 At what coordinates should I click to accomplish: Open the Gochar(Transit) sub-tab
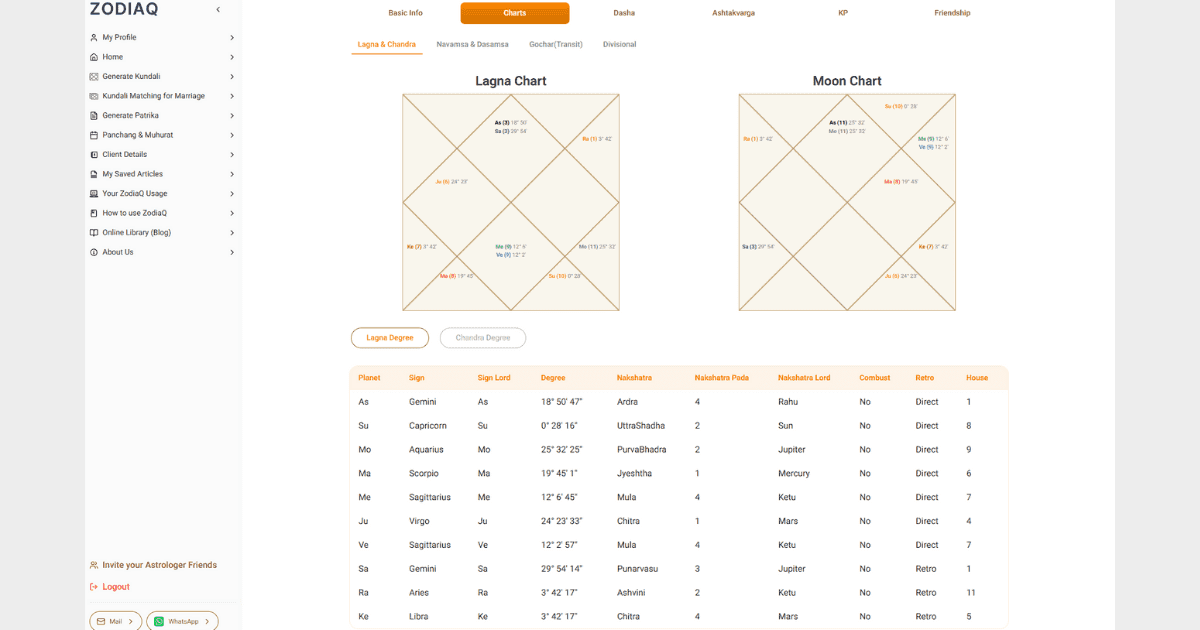pos(556,44)
